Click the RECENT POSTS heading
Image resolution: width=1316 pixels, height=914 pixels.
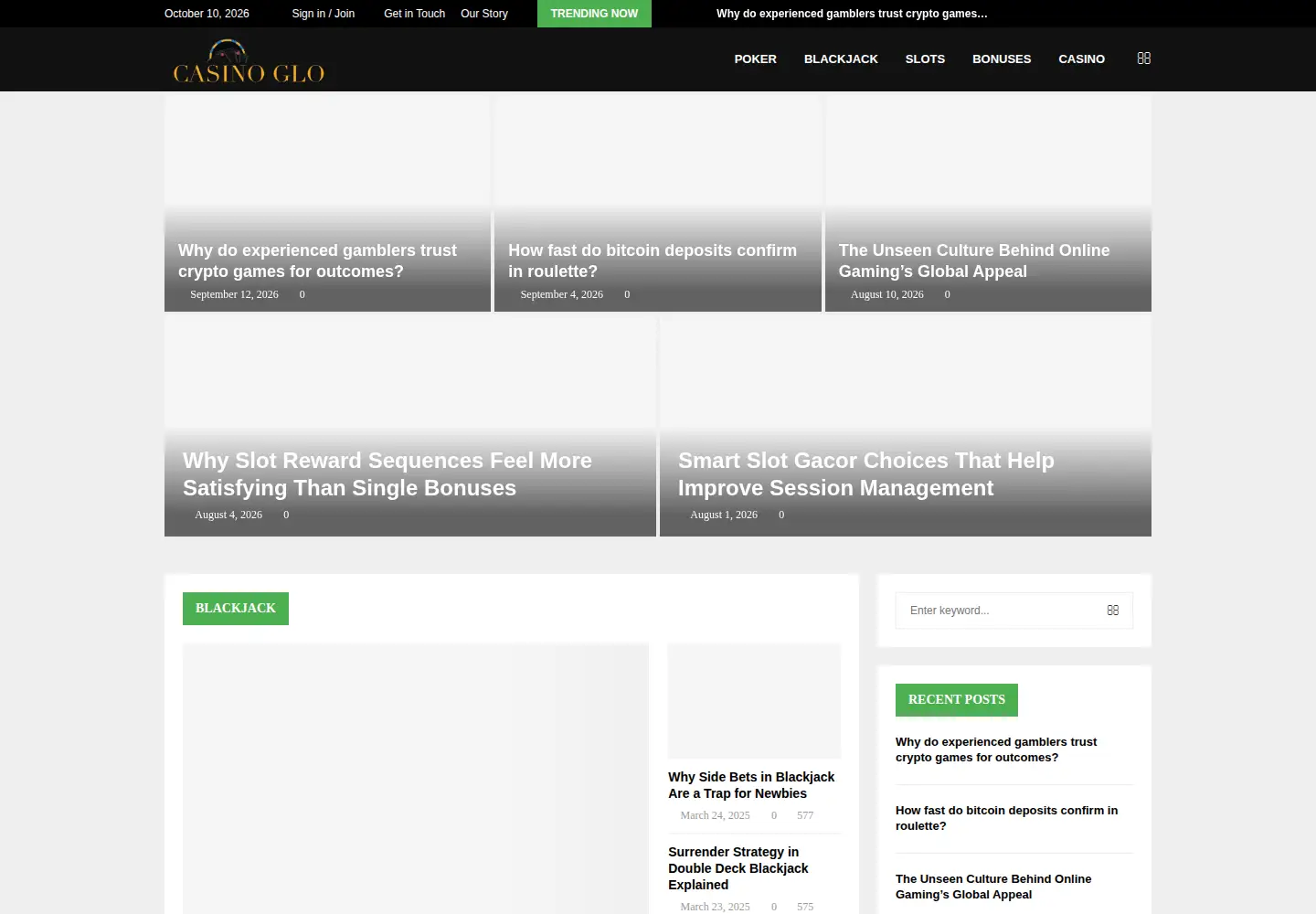957,700
